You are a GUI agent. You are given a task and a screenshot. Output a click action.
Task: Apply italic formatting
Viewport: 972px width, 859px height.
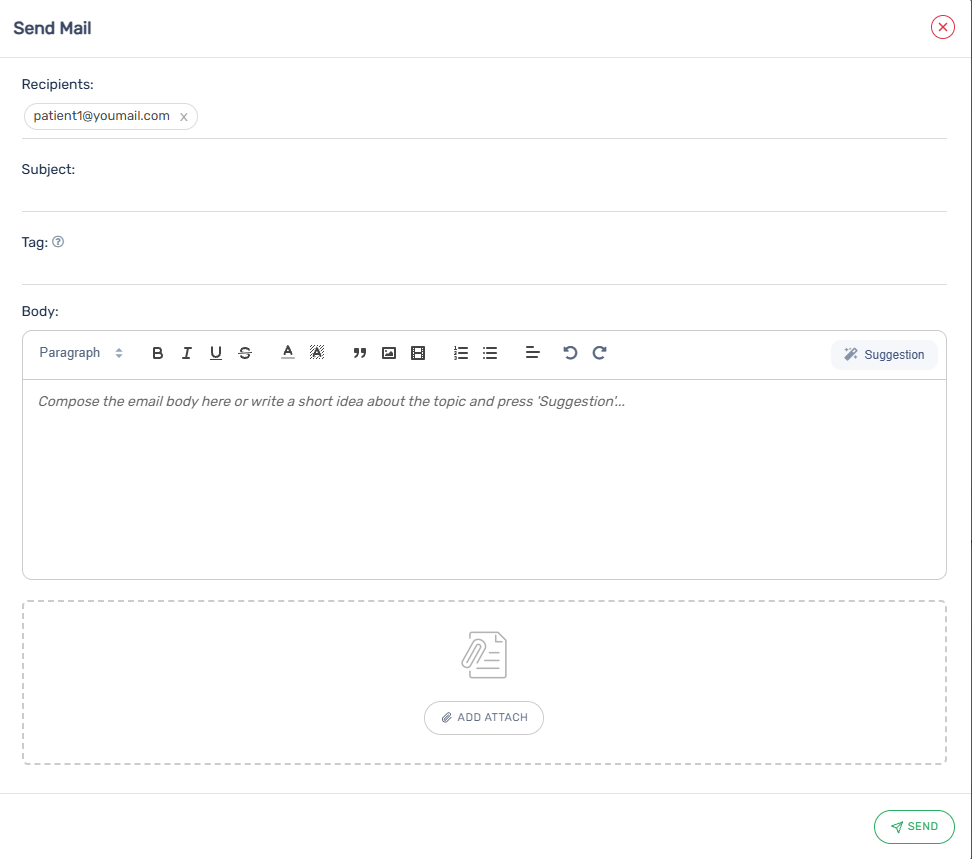[x=187, y=353]
